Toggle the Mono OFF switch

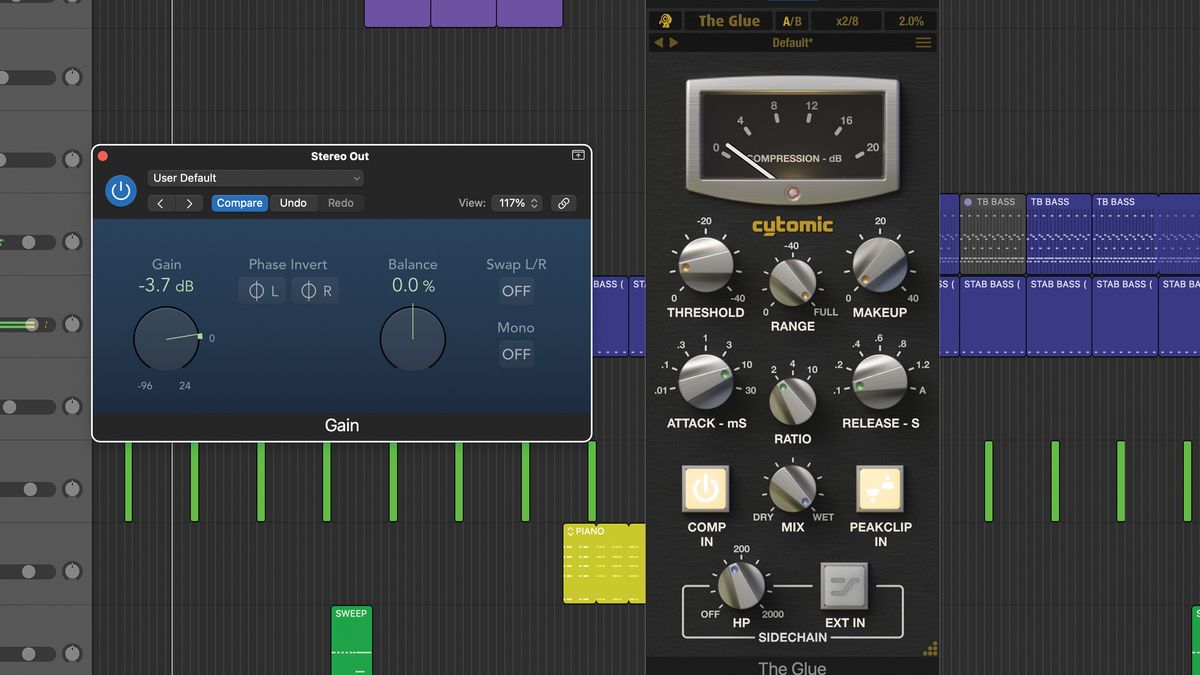pyautogui.click(x=516, y=354)
